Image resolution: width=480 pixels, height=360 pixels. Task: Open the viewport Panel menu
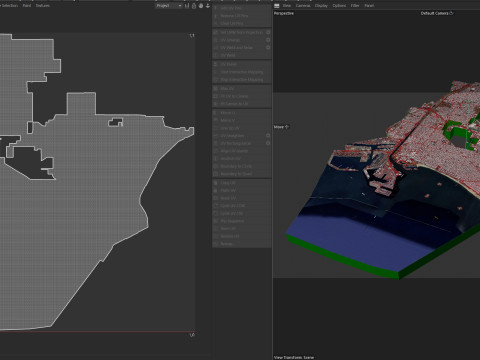pos(369,6)
